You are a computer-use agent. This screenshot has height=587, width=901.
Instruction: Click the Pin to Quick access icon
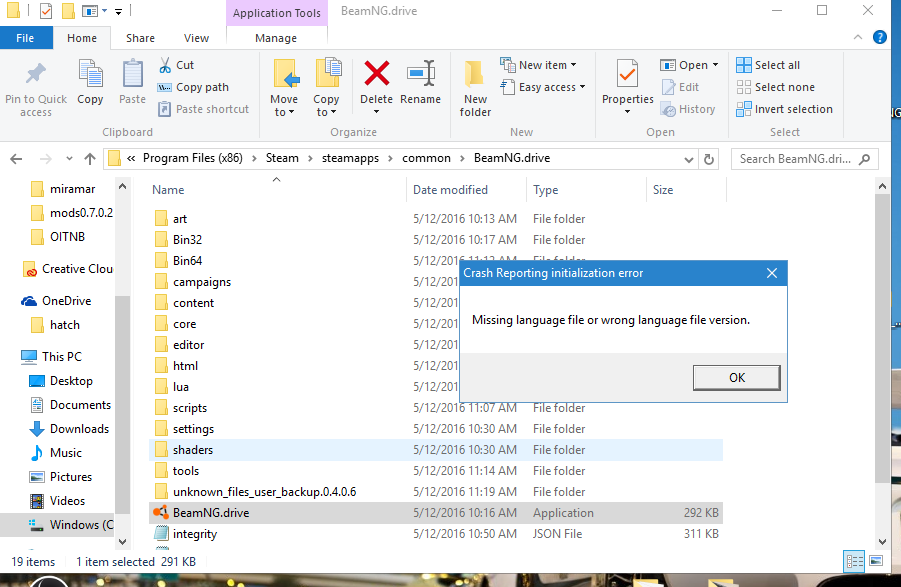[x=36, y=73]
